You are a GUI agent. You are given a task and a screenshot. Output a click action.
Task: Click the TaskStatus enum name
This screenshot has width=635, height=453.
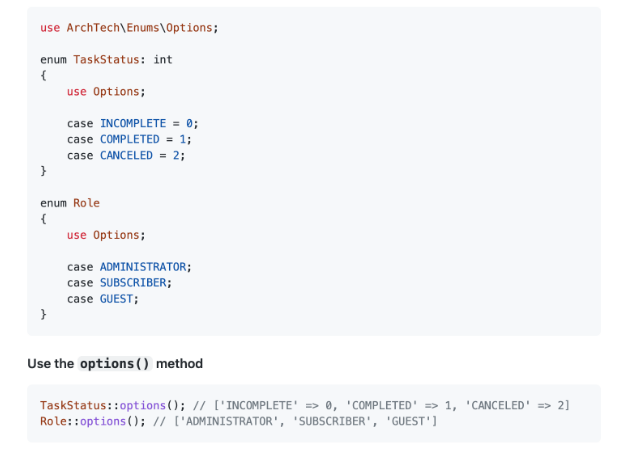[x=106, y=60]
